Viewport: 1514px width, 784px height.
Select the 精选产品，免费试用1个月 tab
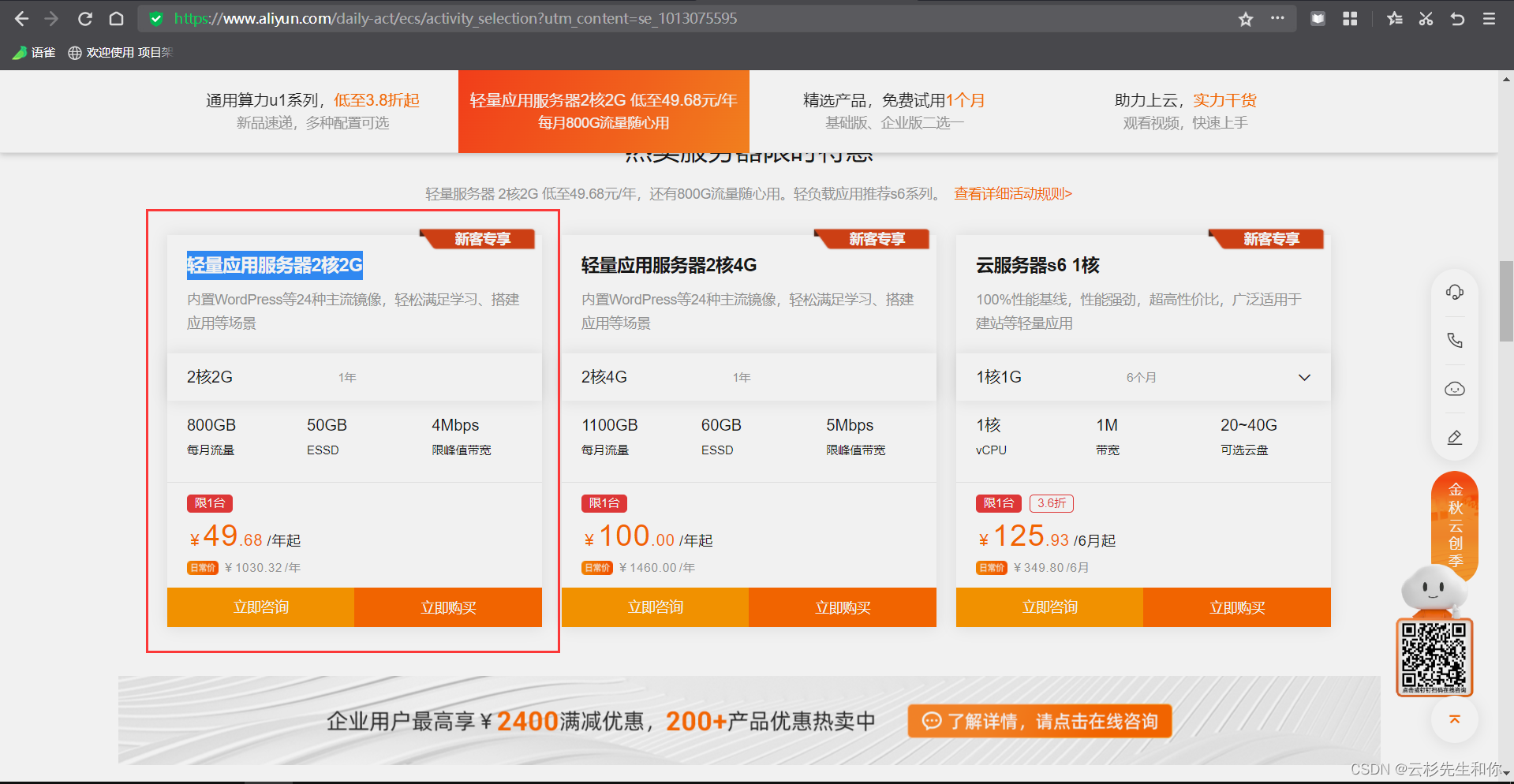click(x=894, y=111)
